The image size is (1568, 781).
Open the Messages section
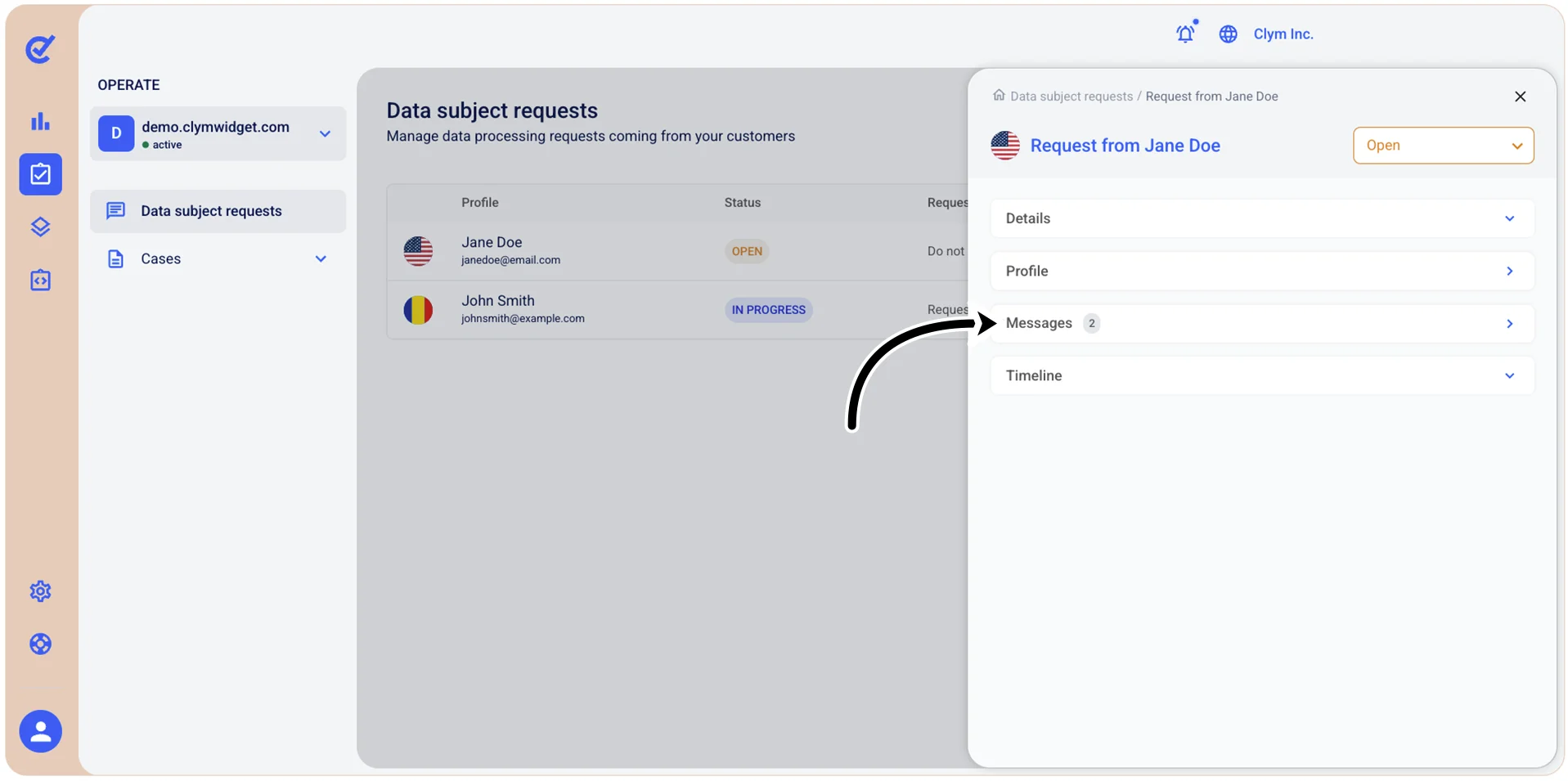click(x=1261, y=323)
